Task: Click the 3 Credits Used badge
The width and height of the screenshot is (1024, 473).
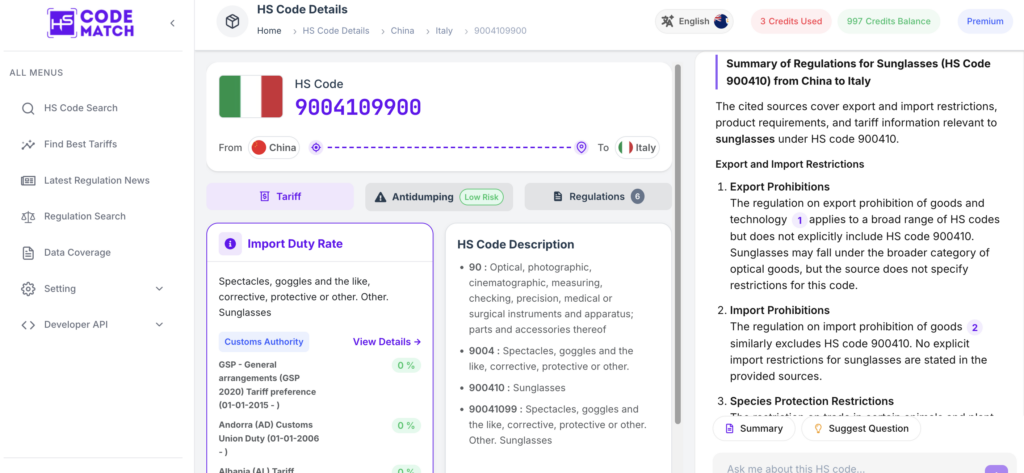Action: [x=791, y=22]
